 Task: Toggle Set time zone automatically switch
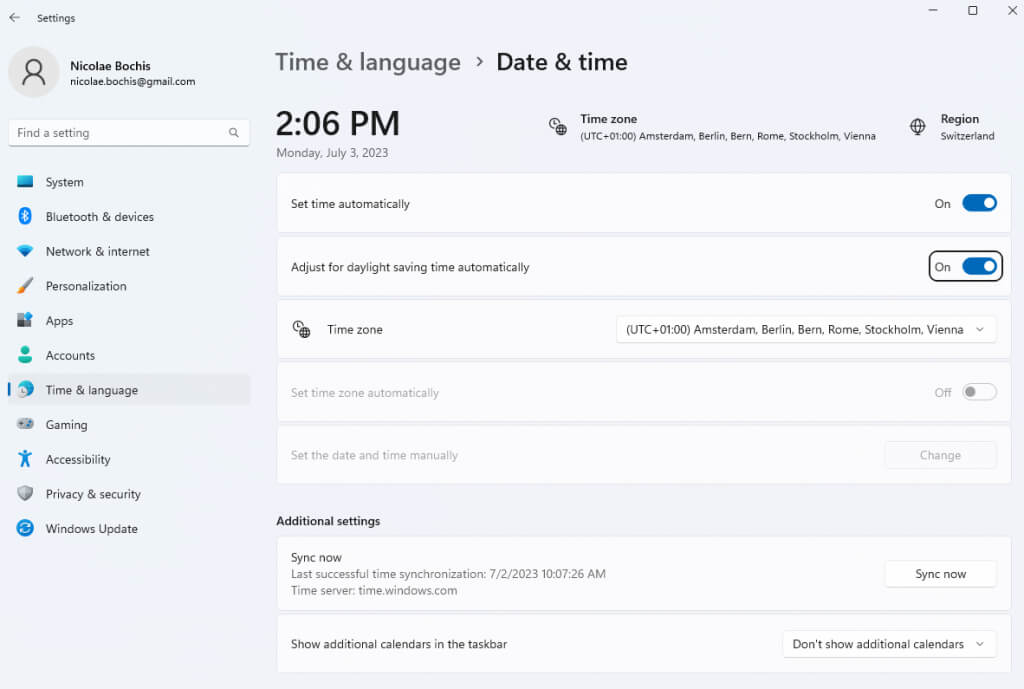tap(979, 393)
